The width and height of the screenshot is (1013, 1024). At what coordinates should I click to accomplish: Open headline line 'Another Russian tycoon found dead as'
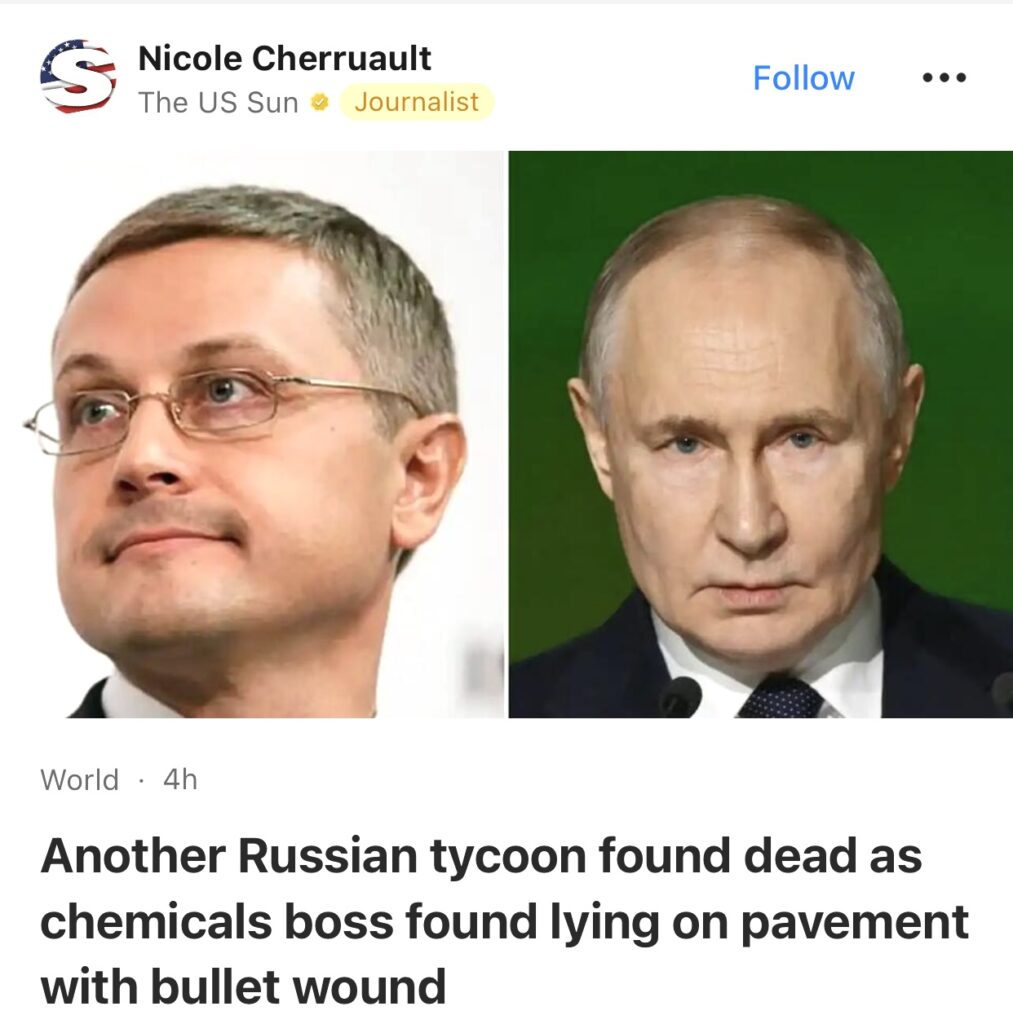(x=481, y=856)
